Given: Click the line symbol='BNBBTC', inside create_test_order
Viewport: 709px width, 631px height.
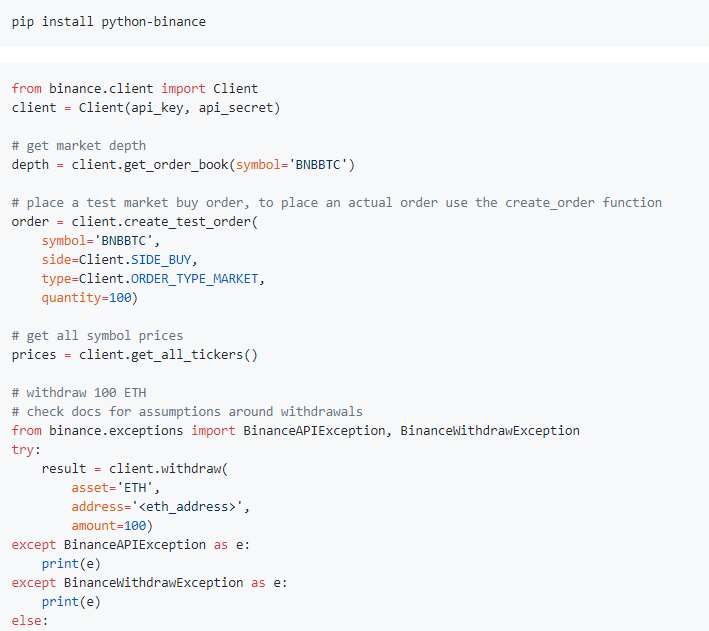Looking at the screenshot, I should pyautogui.click(x=101, y=241).
